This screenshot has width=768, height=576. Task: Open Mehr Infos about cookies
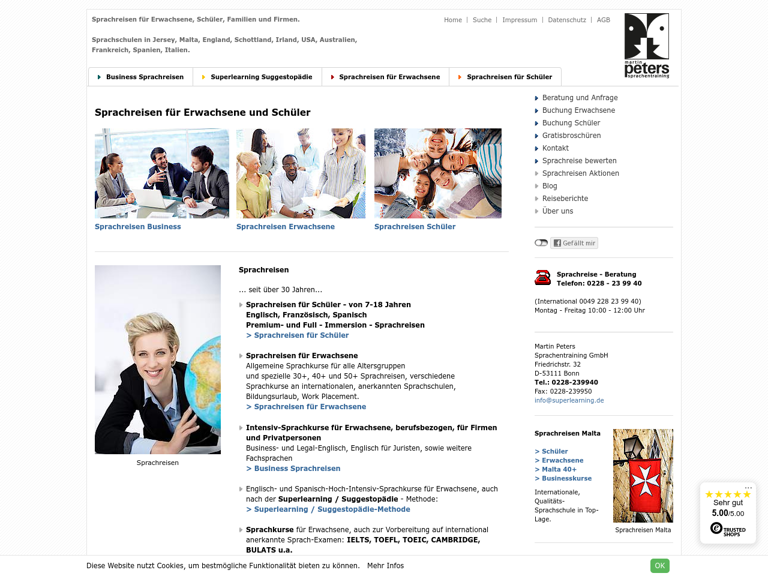(385, 566)
